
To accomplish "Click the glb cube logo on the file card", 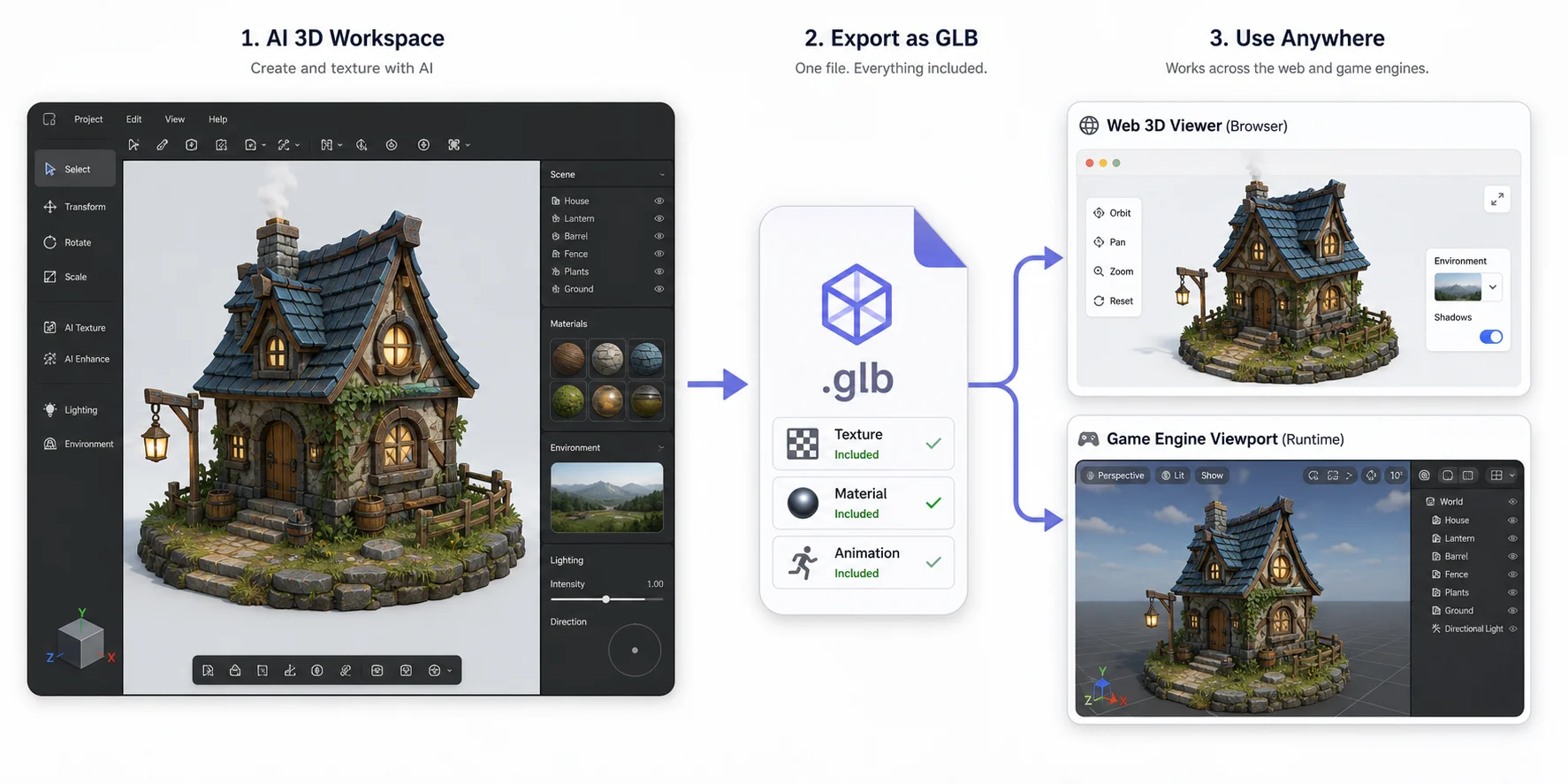I will 856,304.
